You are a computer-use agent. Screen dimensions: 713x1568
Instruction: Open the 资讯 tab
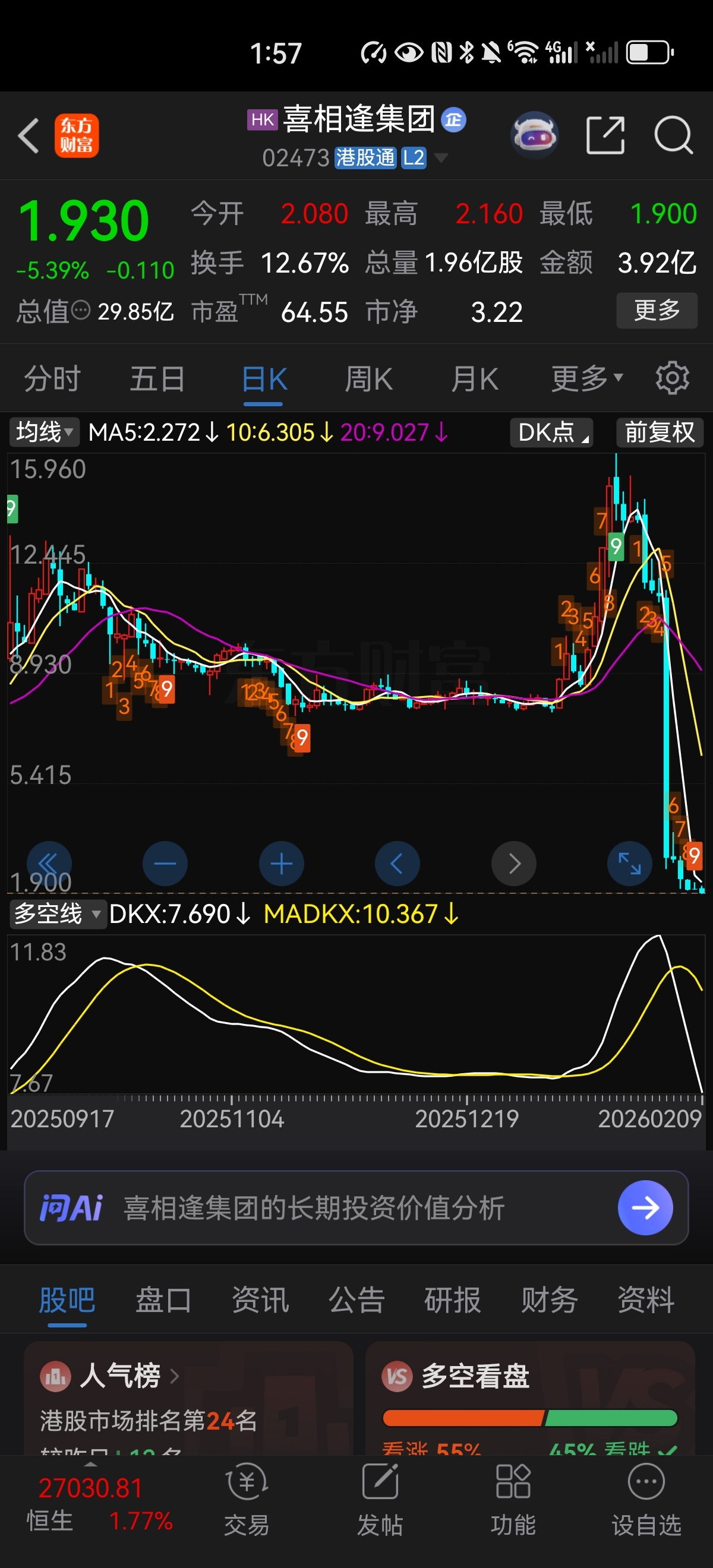click(260, 1300)
